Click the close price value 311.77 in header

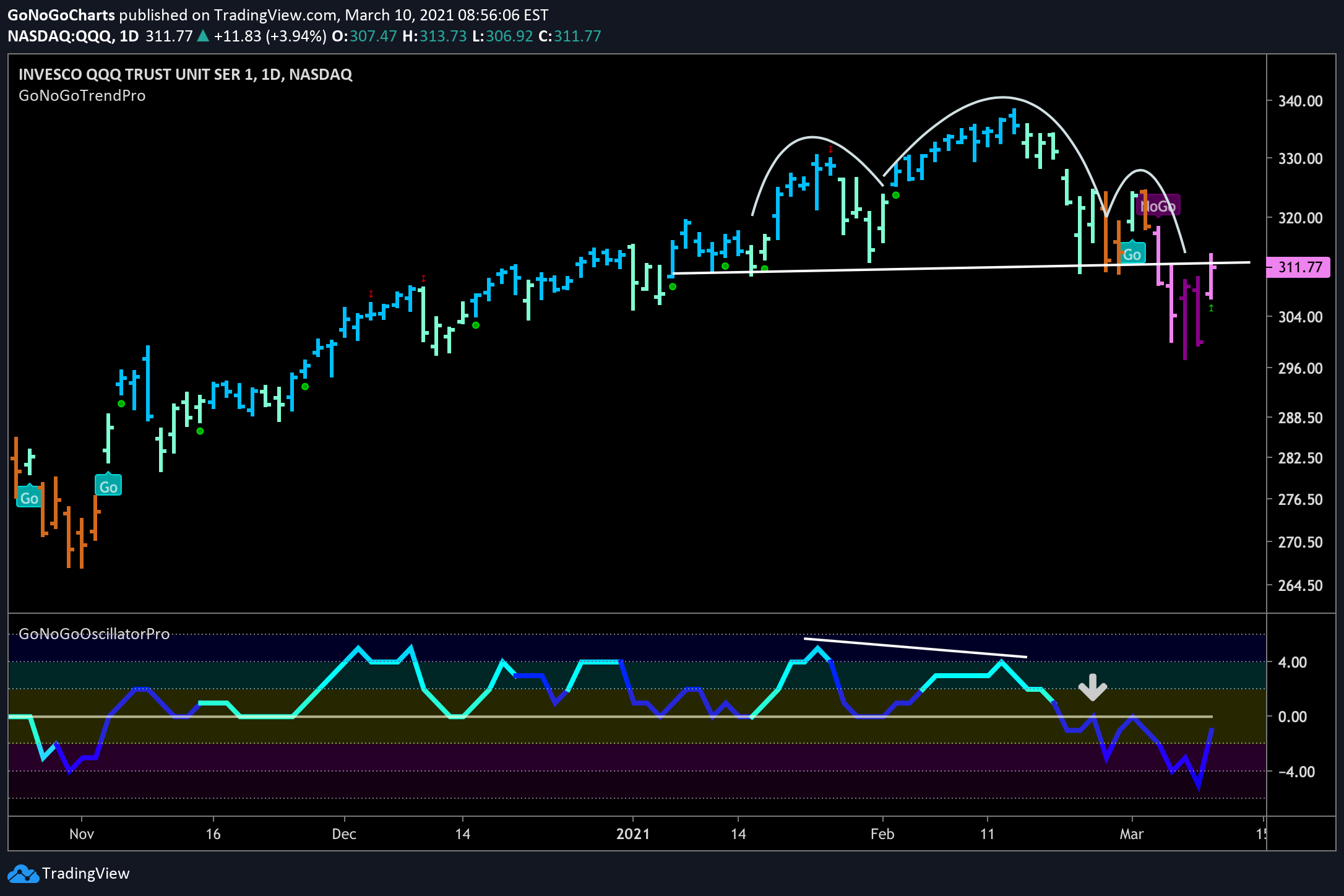(577, 36)
